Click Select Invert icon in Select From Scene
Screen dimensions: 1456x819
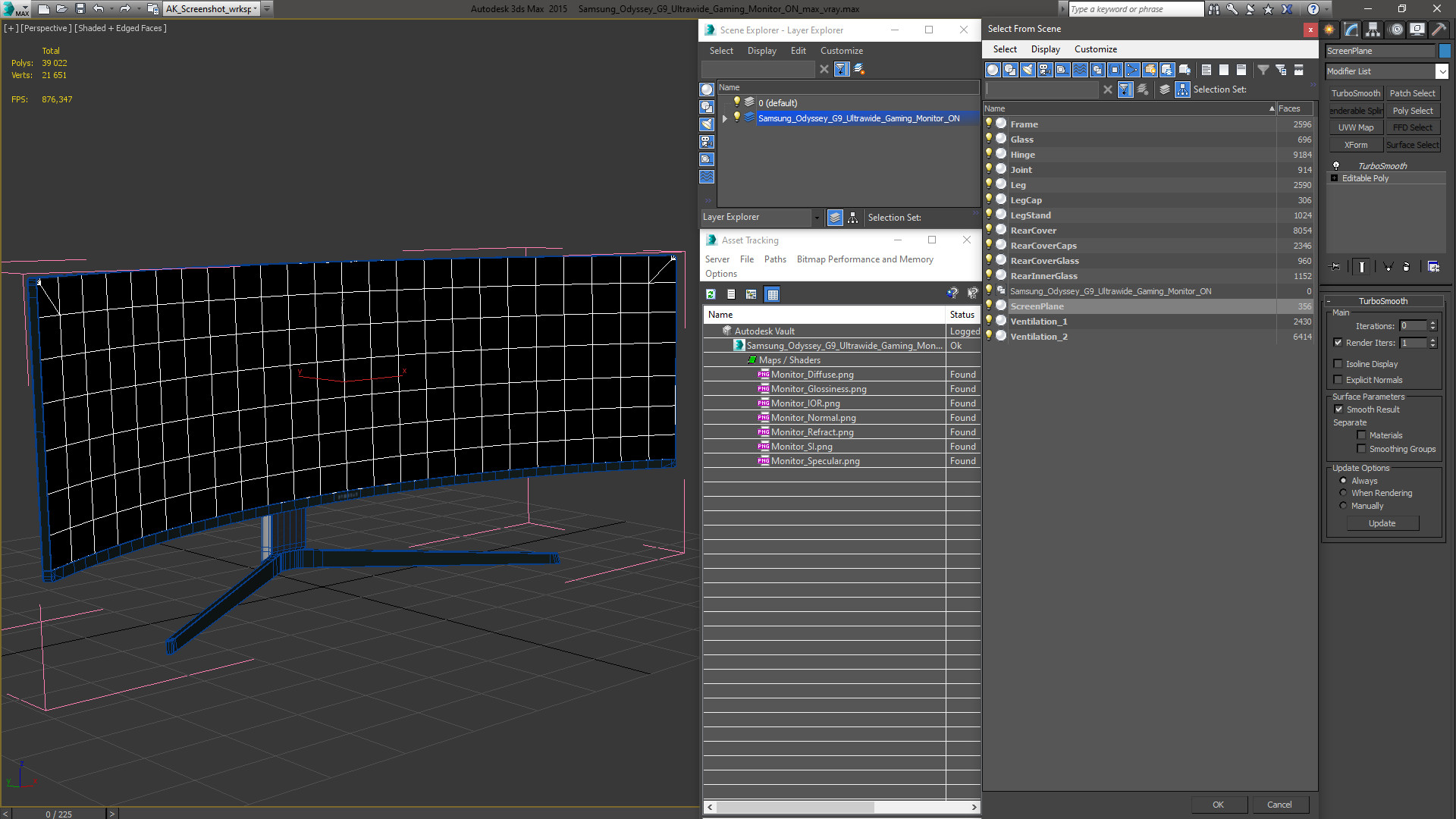coord(1241,70)
